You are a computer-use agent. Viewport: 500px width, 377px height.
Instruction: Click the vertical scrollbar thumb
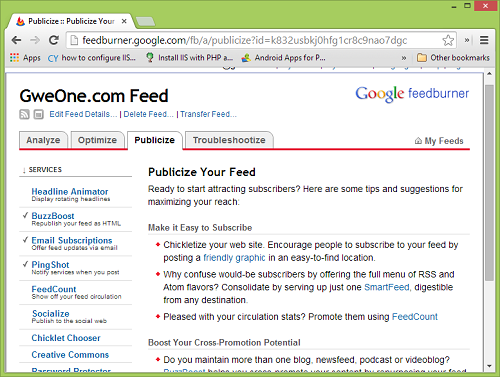coord(489,183)
